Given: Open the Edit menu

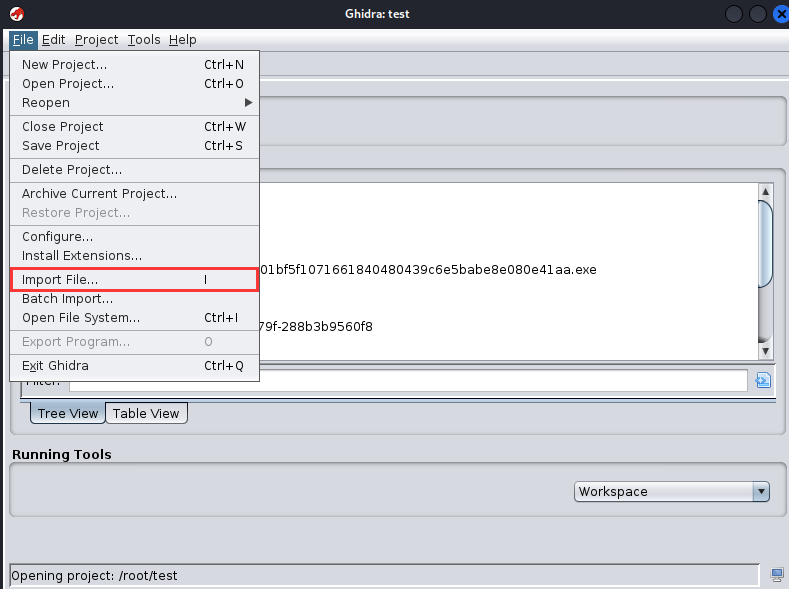Looking at the screenshot, I should 53,40.
